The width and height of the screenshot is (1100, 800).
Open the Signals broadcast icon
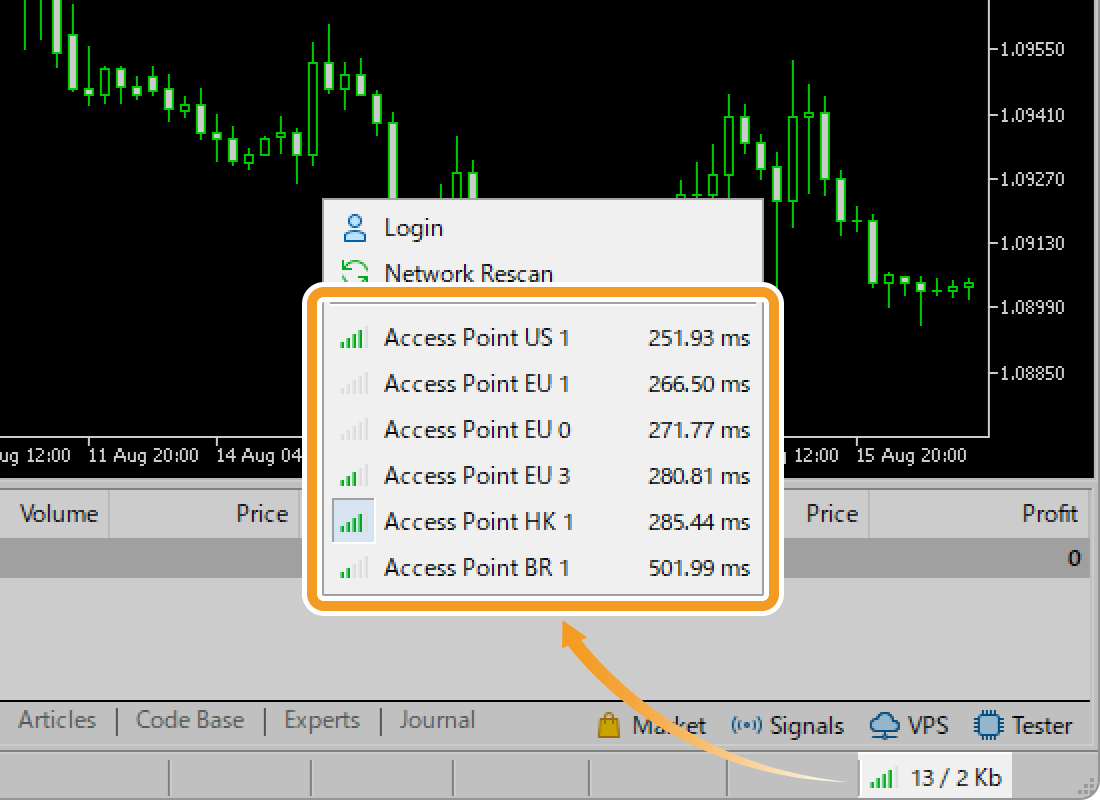(x=746, y=726)
